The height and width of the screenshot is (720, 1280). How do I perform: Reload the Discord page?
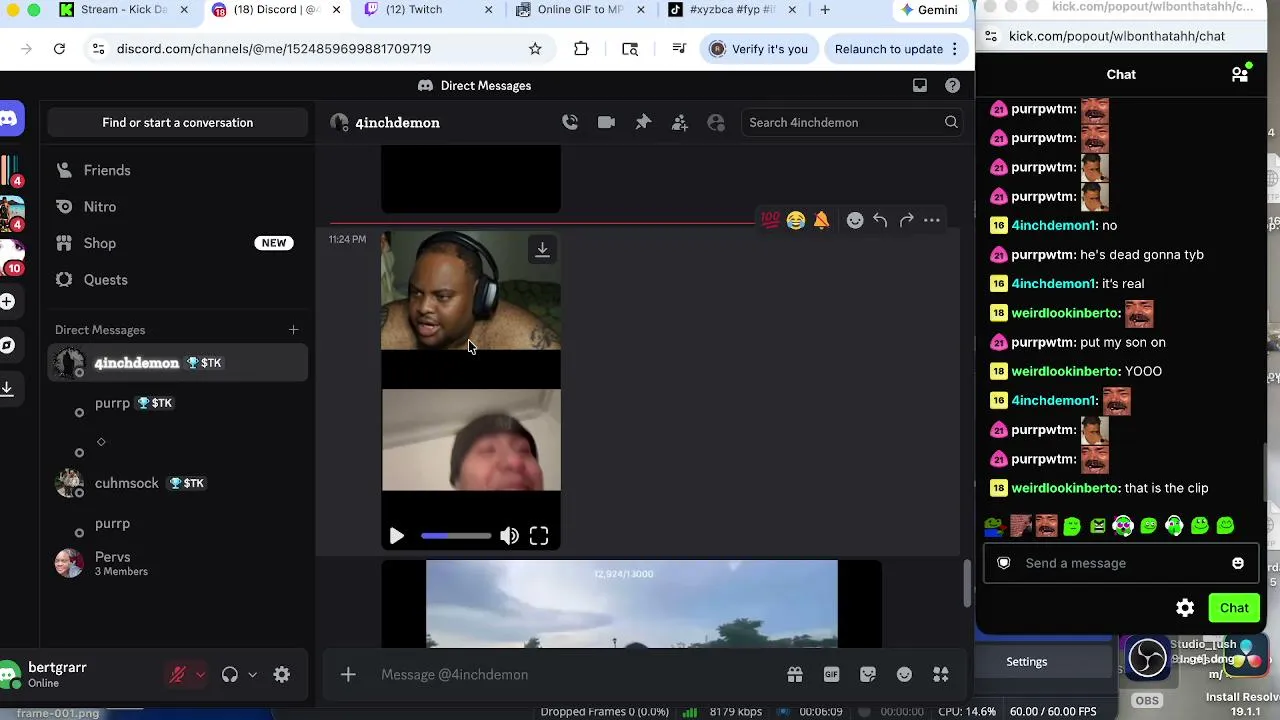(x=59, y=49)
